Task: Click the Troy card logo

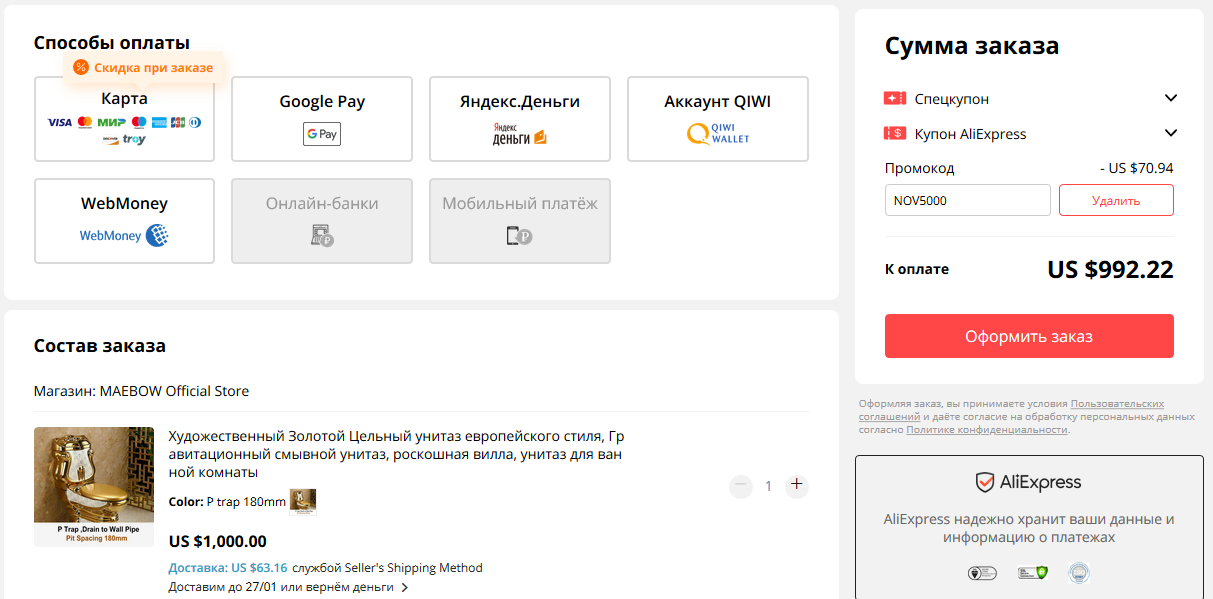Action: click(x=134, y=140)
